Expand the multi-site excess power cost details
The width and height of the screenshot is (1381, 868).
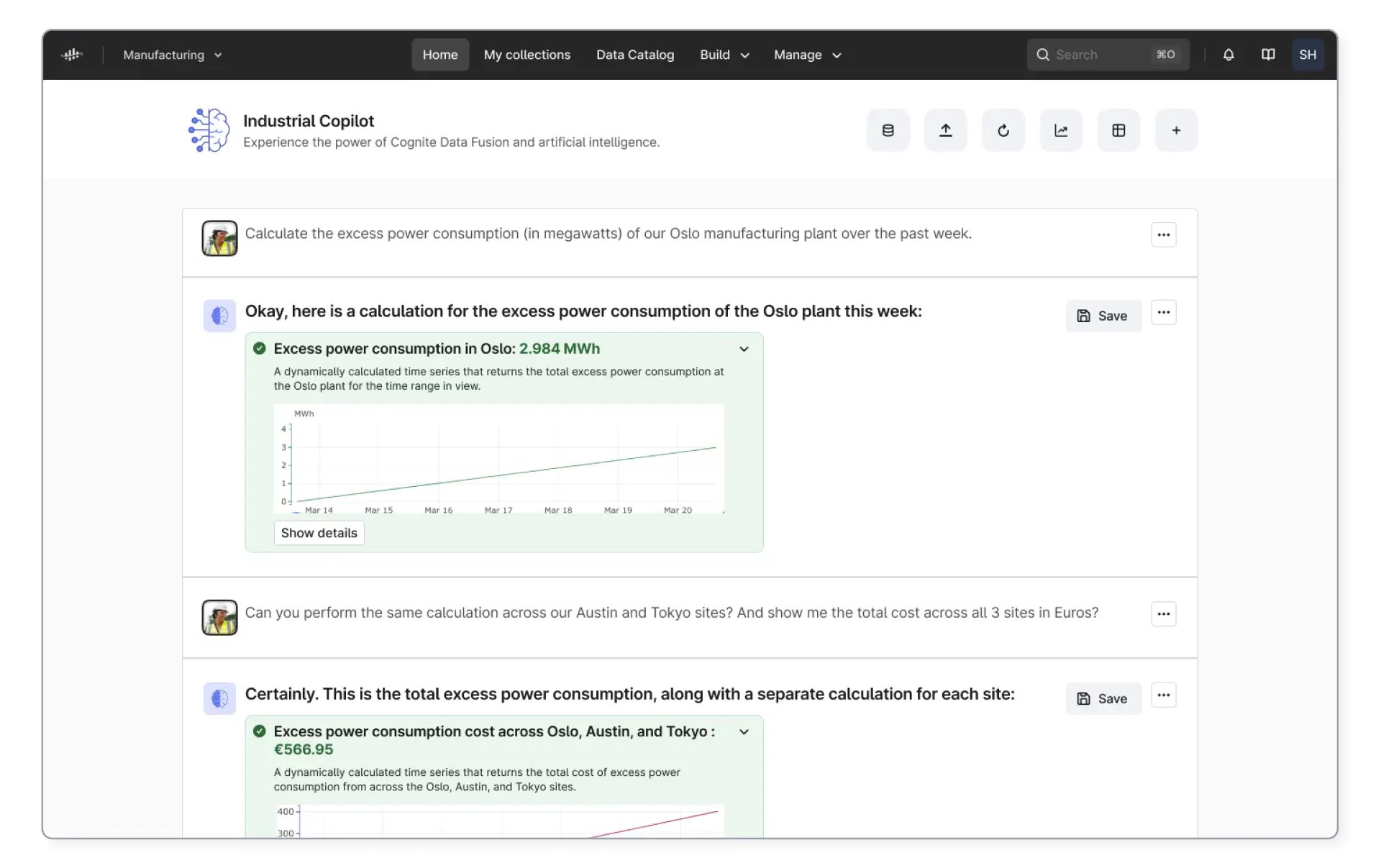pos(744,731)
